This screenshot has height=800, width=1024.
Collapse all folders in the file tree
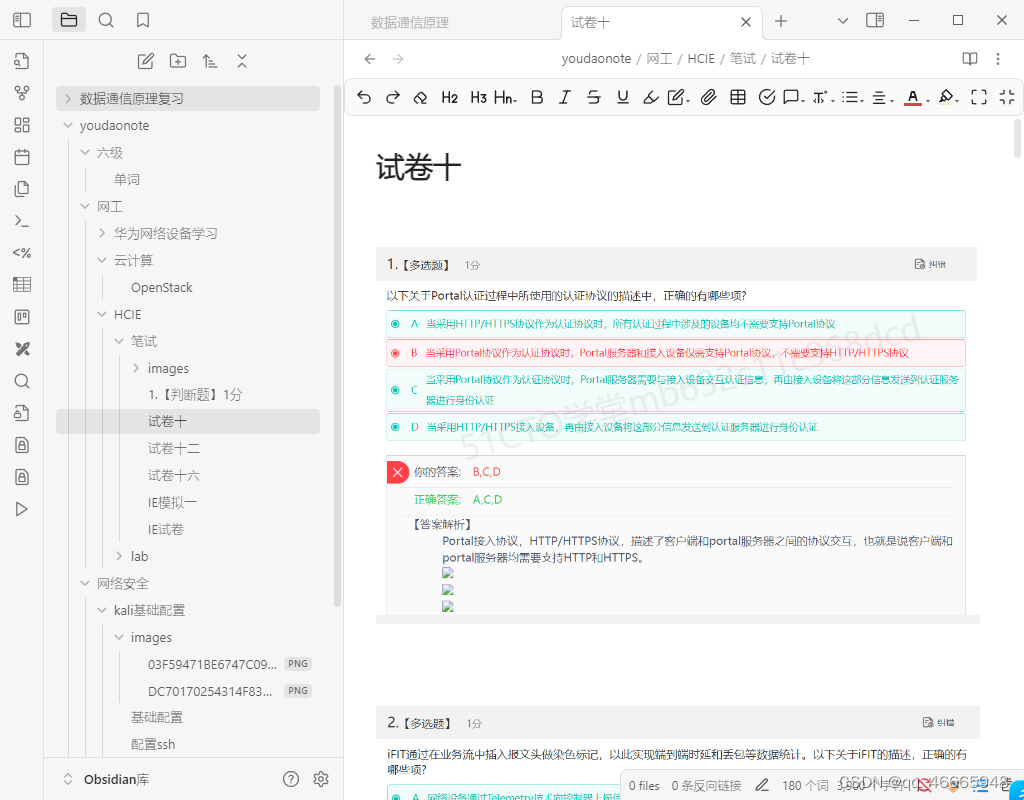tap(242, 61)
